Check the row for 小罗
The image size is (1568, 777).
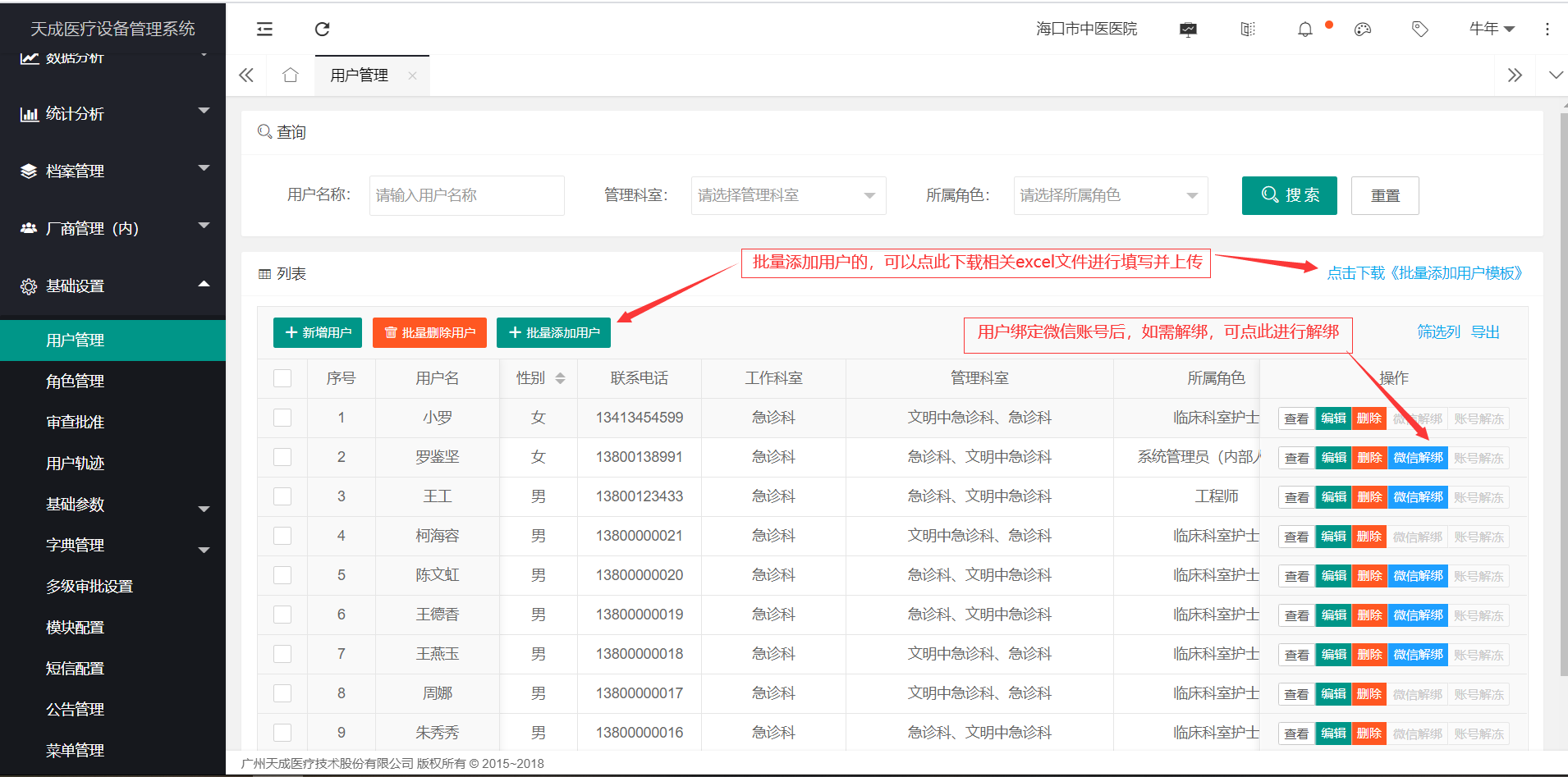click(282, 418)
